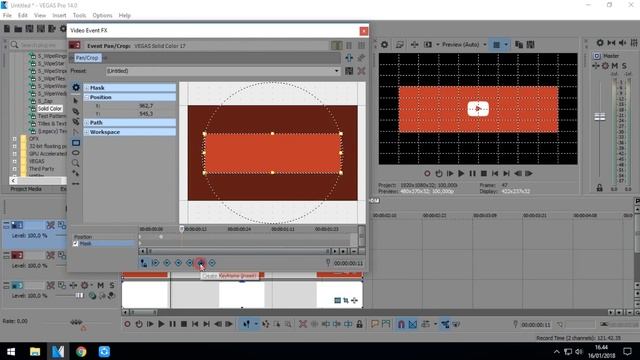This screenshot has width=640, height=360.
Task: Switch to the Project Media tab
Action: point(26,189)
